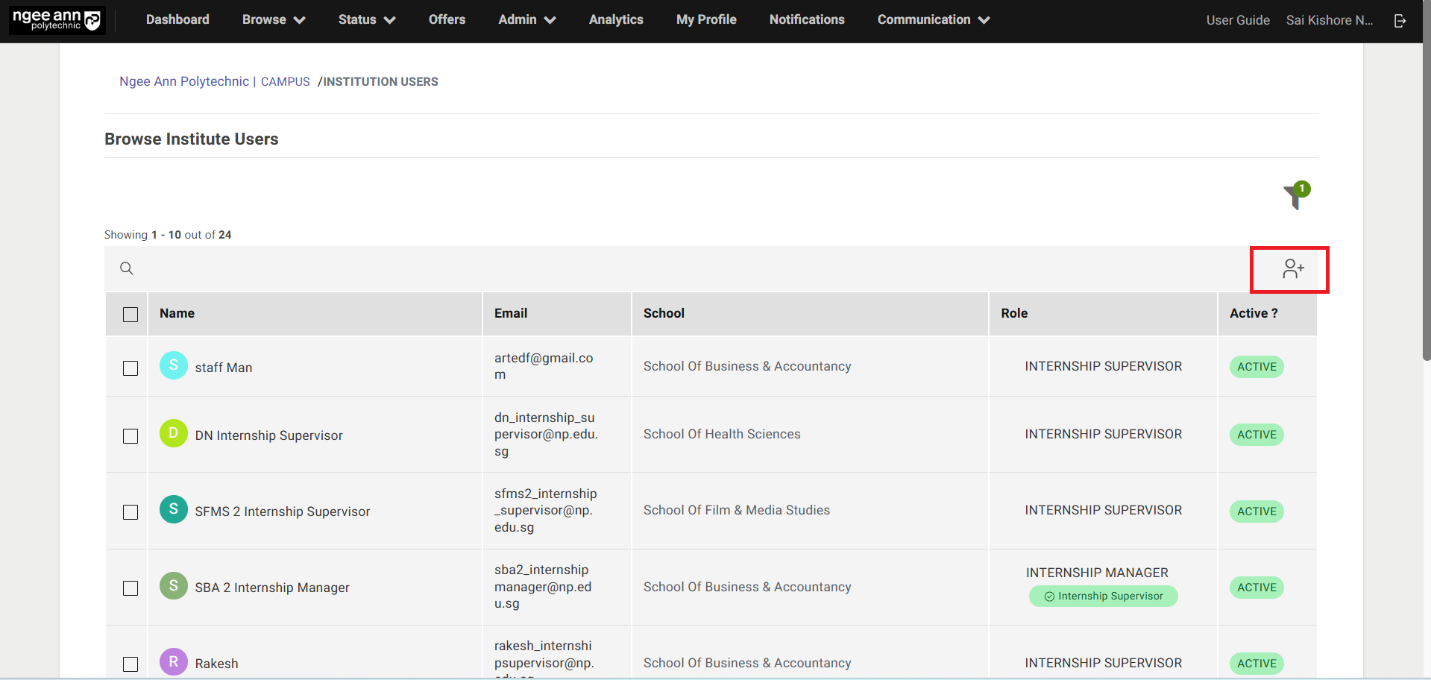Screen dimensions: 1431x680
Task: Click Rakesh's purple avatar icon
Action: coord(173,662)
